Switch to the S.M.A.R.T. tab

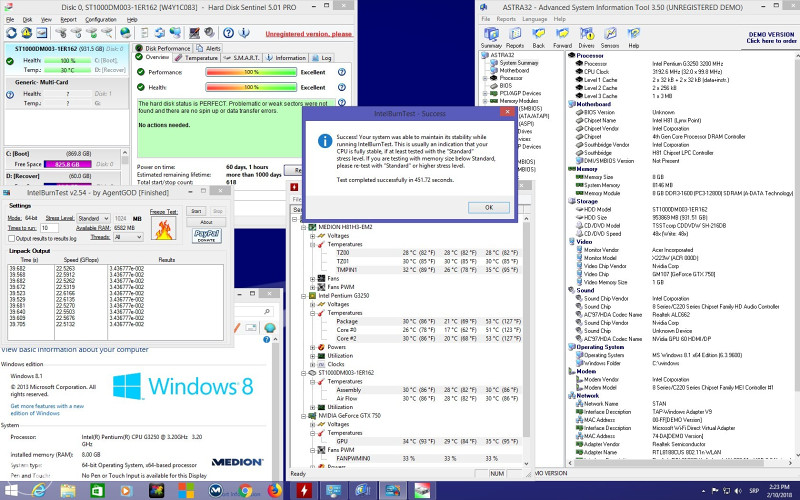pyautogui.click(x=242, y=58)
